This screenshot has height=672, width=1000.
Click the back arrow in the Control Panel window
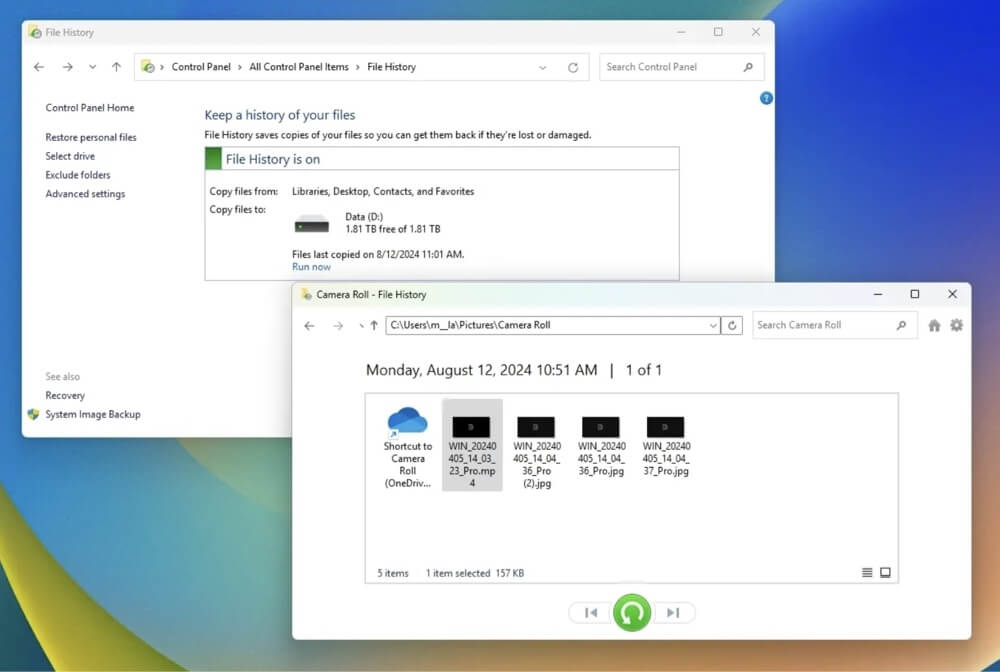pos(38,67)
